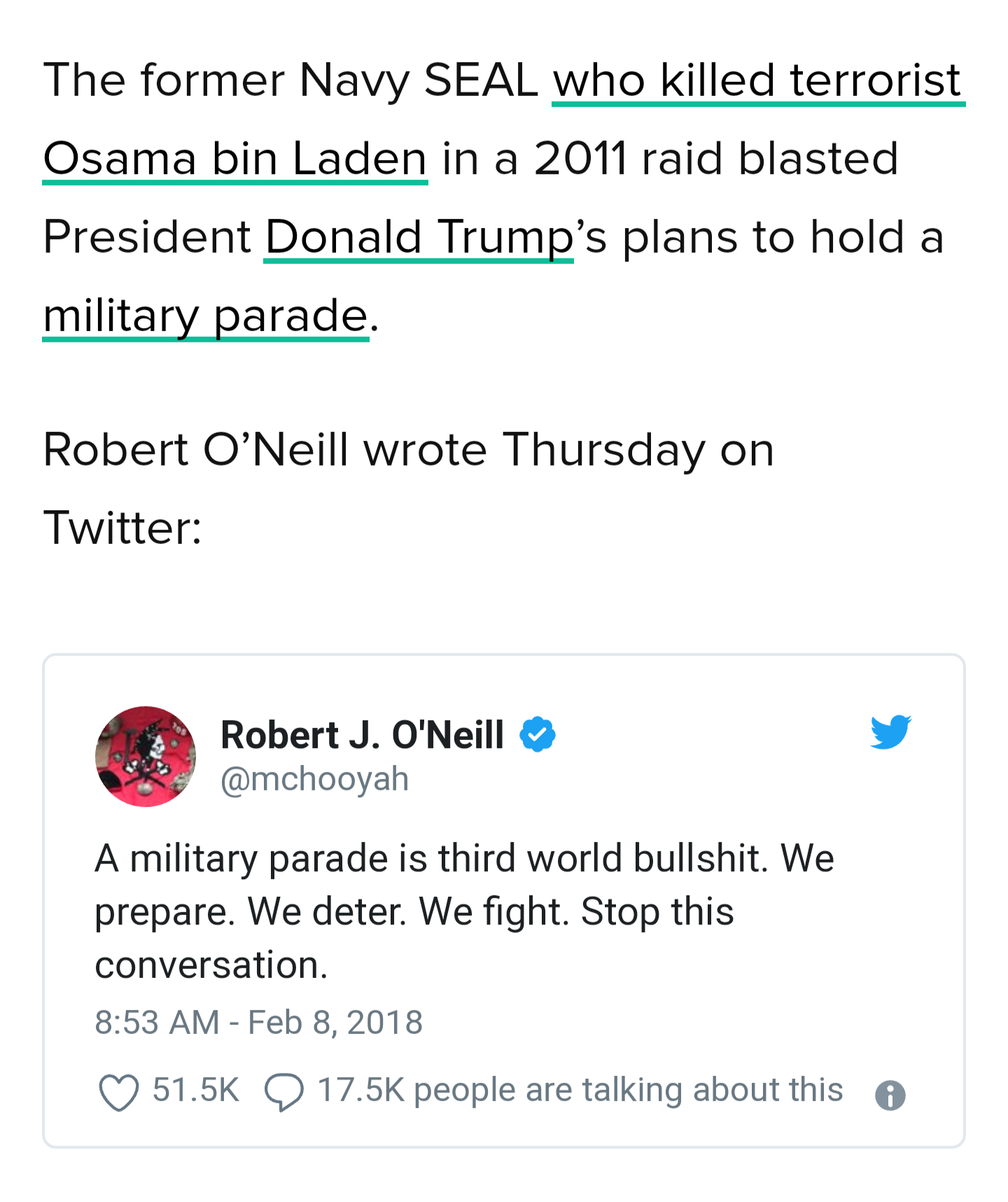Image resolution: width=1008 pixels, height=1202 pixels.
Task: Click the reply speech bubble icon
Action: [x=283, y=1093]
